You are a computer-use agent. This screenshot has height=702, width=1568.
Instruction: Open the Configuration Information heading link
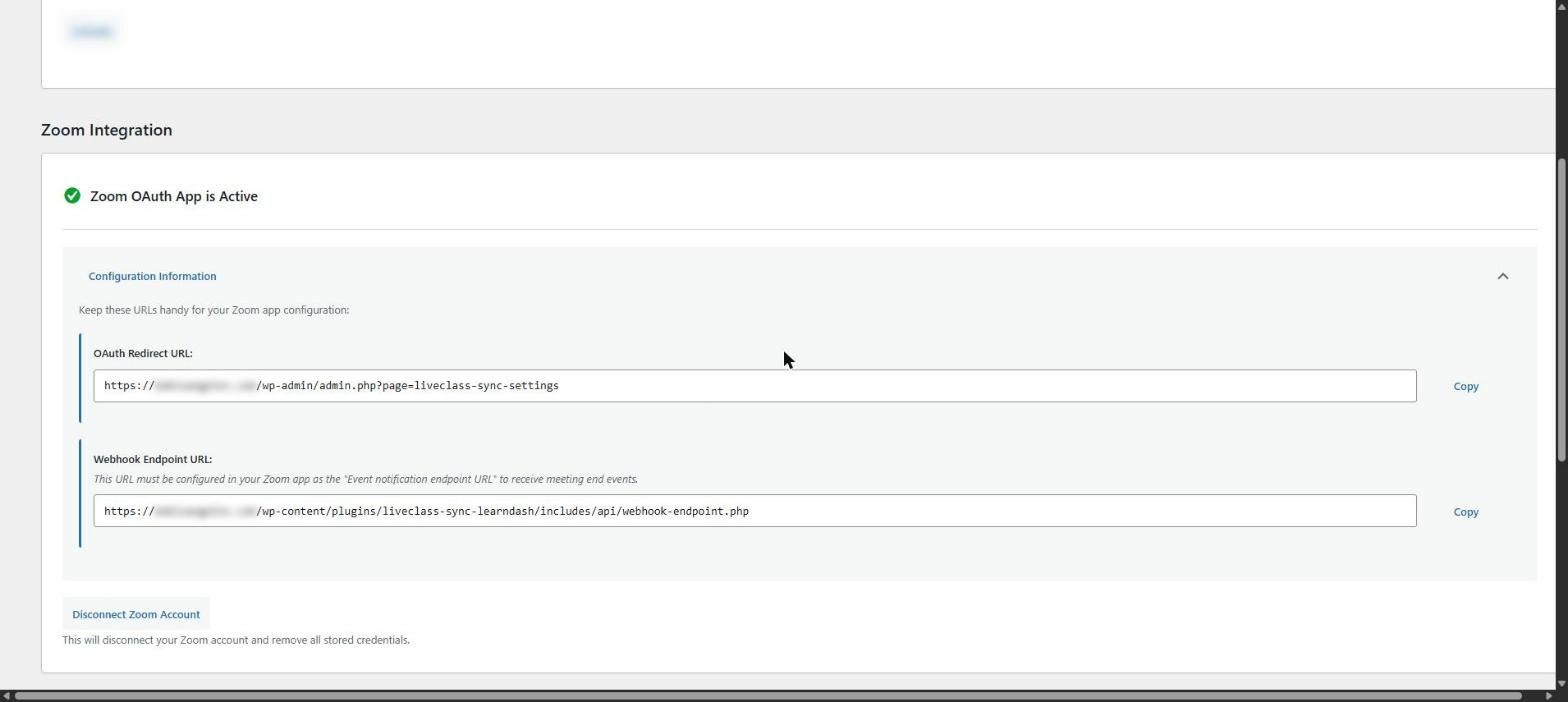[x=152, y=276]
